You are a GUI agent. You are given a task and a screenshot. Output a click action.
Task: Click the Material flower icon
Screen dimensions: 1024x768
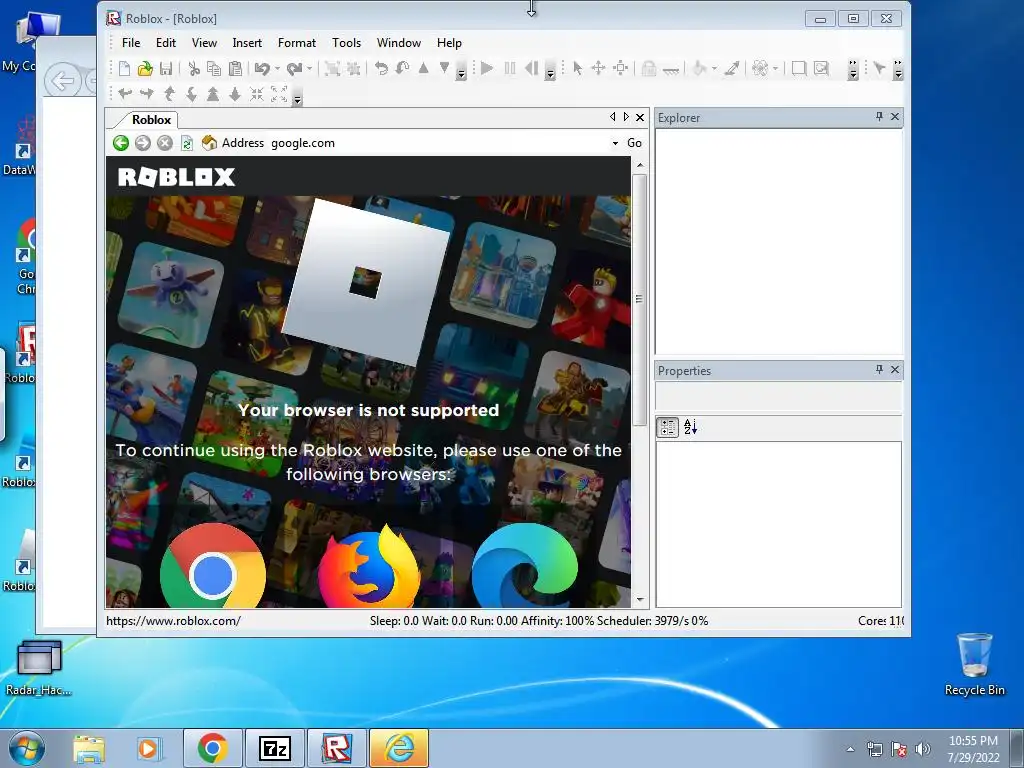[x=760, y=68]
